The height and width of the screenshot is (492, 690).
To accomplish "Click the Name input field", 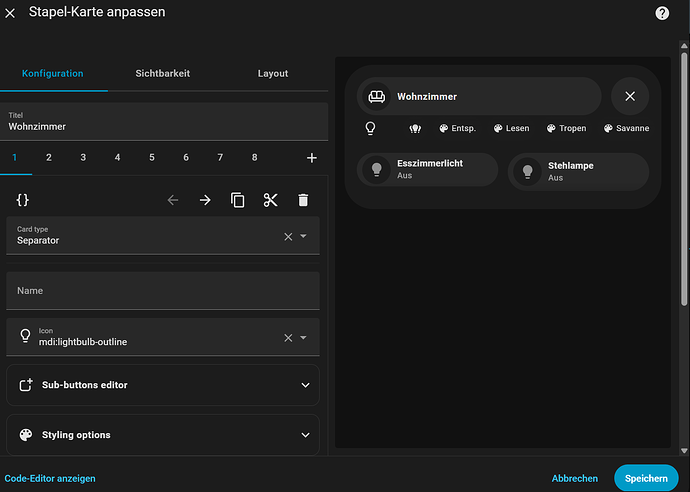I will coord(162,290).
